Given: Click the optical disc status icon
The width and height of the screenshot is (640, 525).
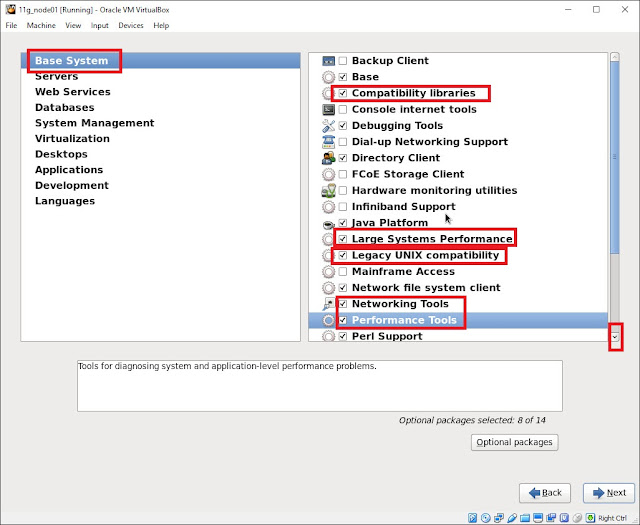Looking at the screenshot, I should [x=485, y=518].
